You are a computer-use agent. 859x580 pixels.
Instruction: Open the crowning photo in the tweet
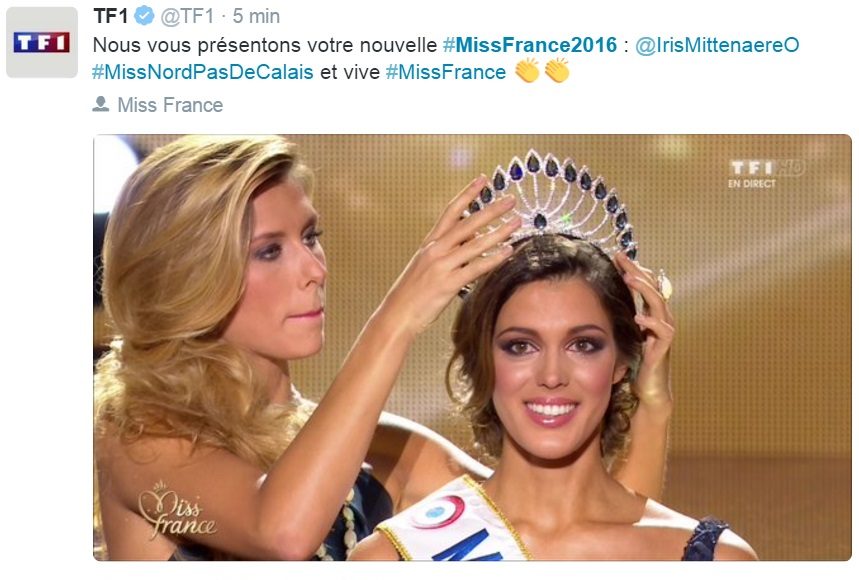coord(472,347)
